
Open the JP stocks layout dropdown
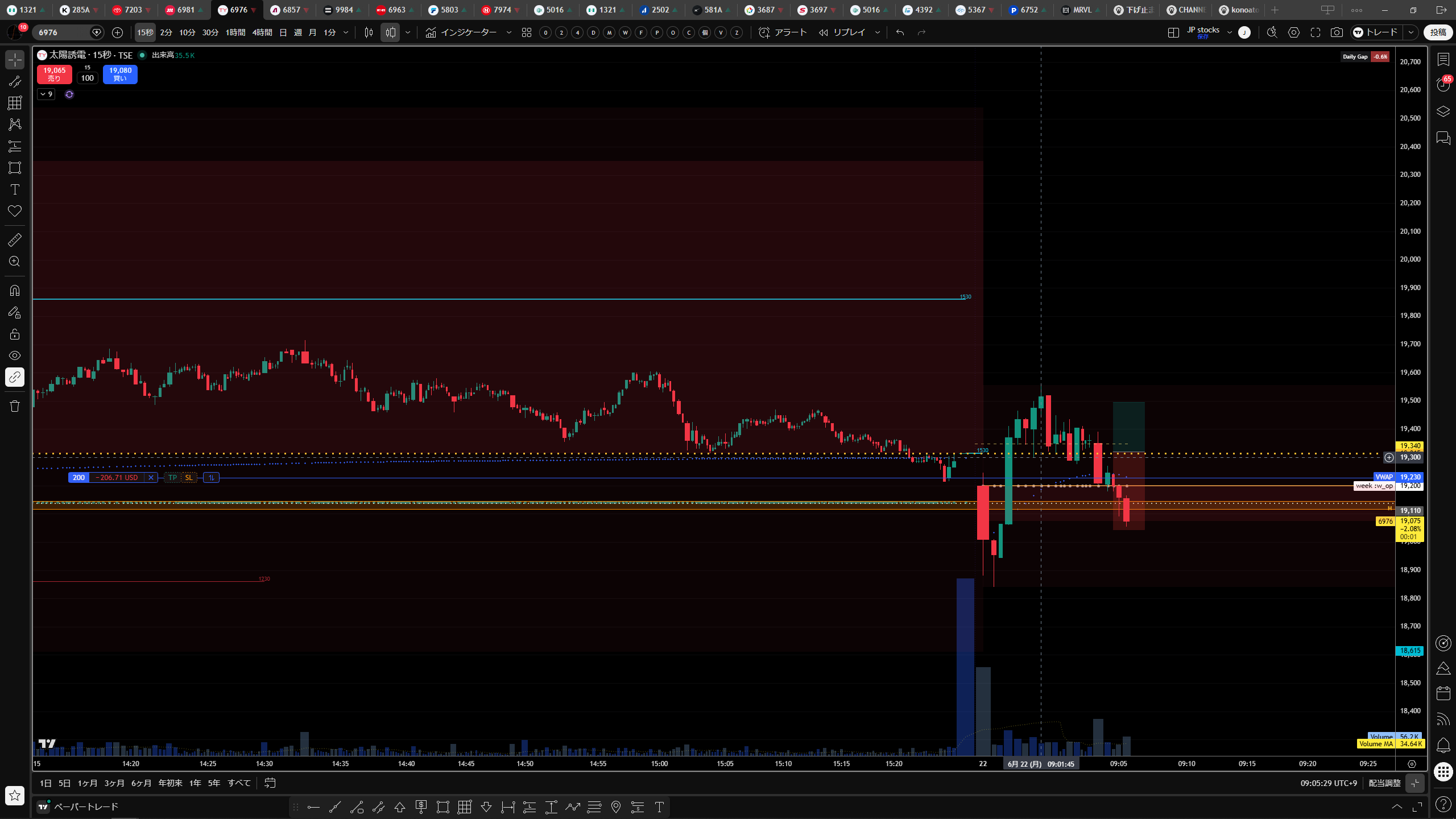[1230, 32]
